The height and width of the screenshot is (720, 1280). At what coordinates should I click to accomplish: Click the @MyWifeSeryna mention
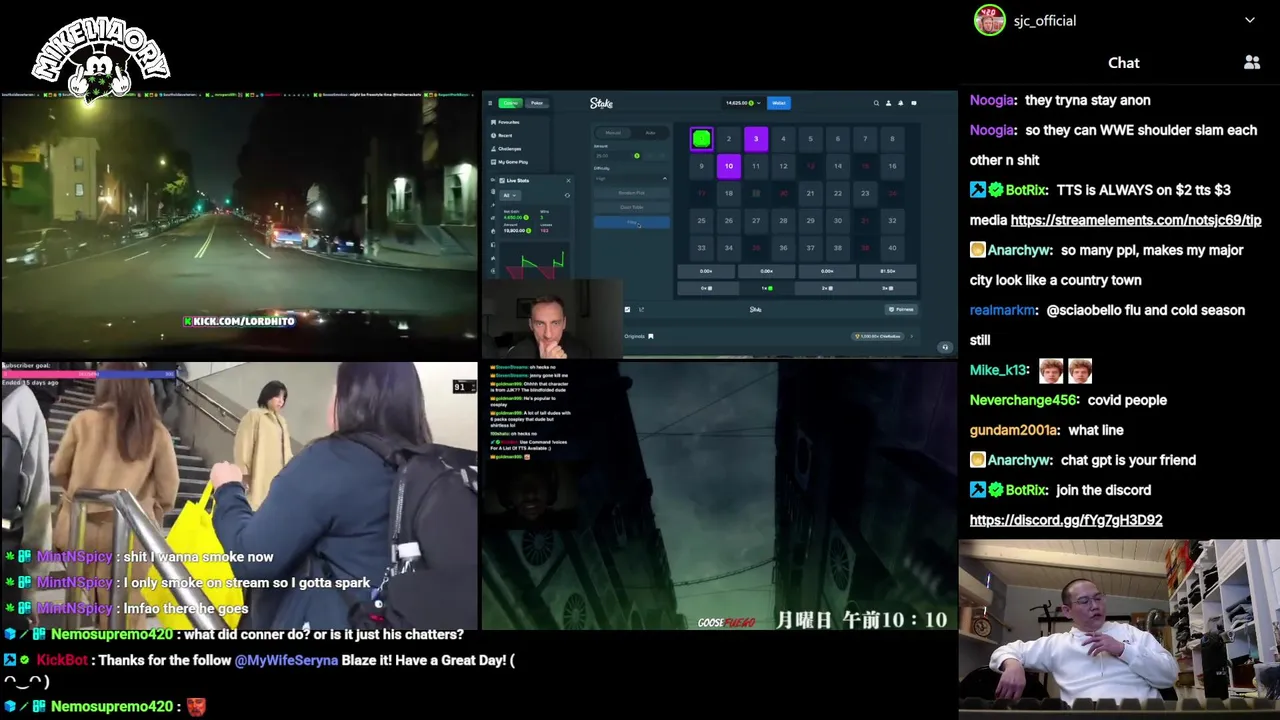click(x=286, y=660)
